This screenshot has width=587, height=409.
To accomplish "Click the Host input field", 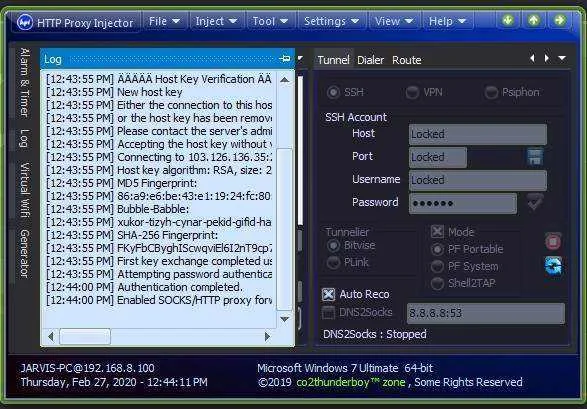I will tap(477, 134).
